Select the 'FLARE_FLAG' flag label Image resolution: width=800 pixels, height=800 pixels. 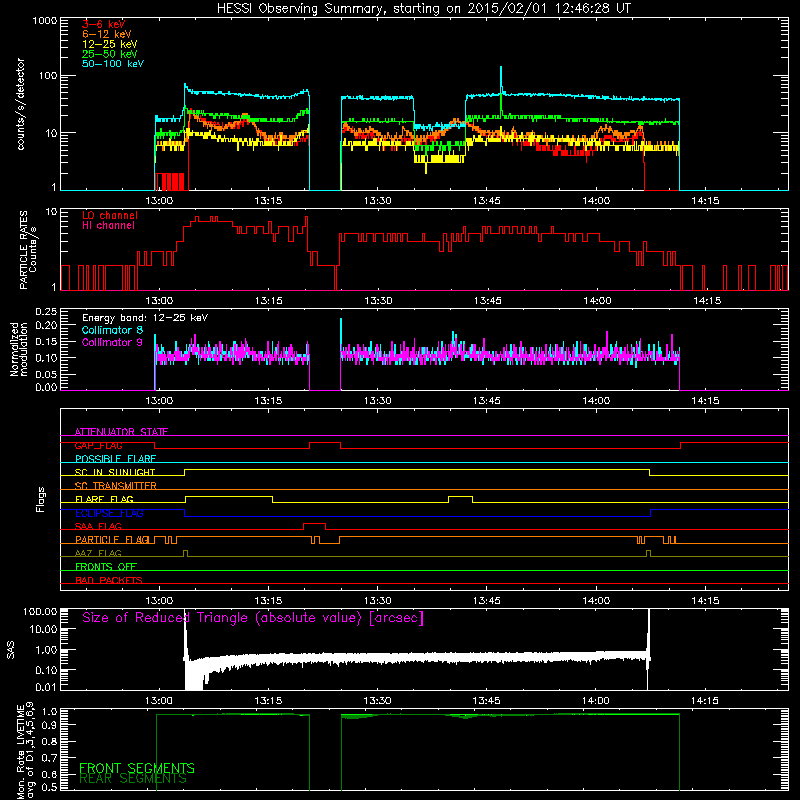(x=104, y=499)
